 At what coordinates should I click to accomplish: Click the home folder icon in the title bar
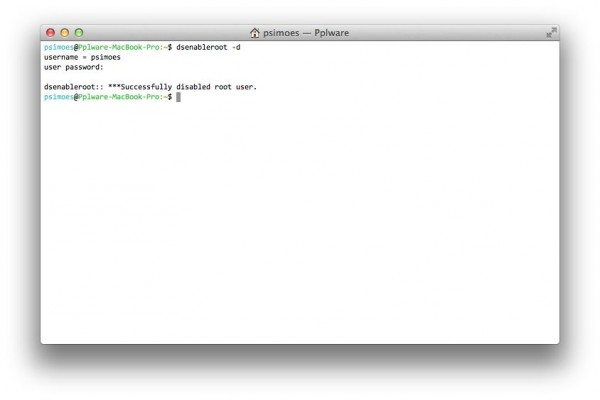(x=254, y=33)
